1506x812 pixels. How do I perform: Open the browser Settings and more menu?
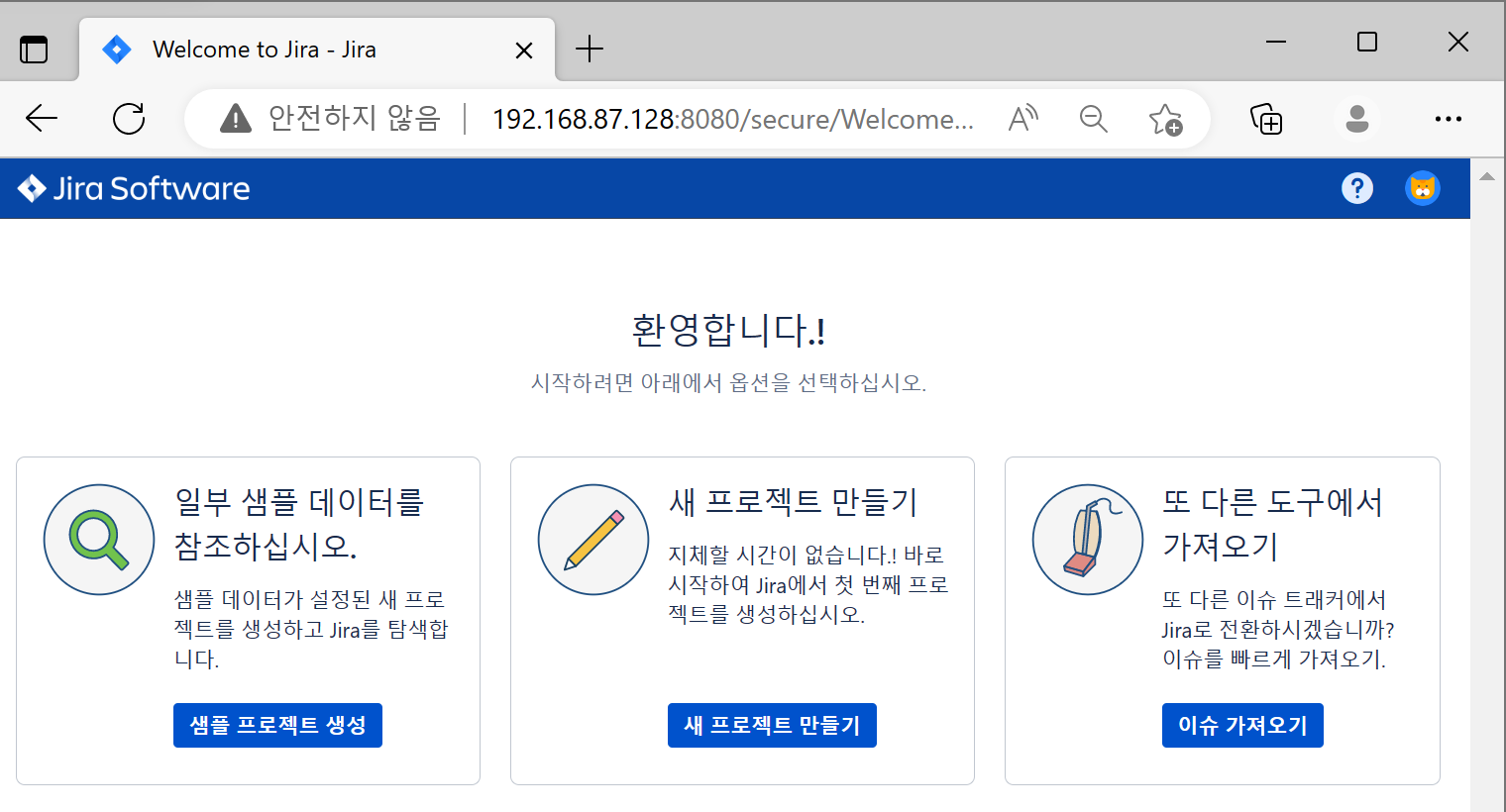point(1449,119)
